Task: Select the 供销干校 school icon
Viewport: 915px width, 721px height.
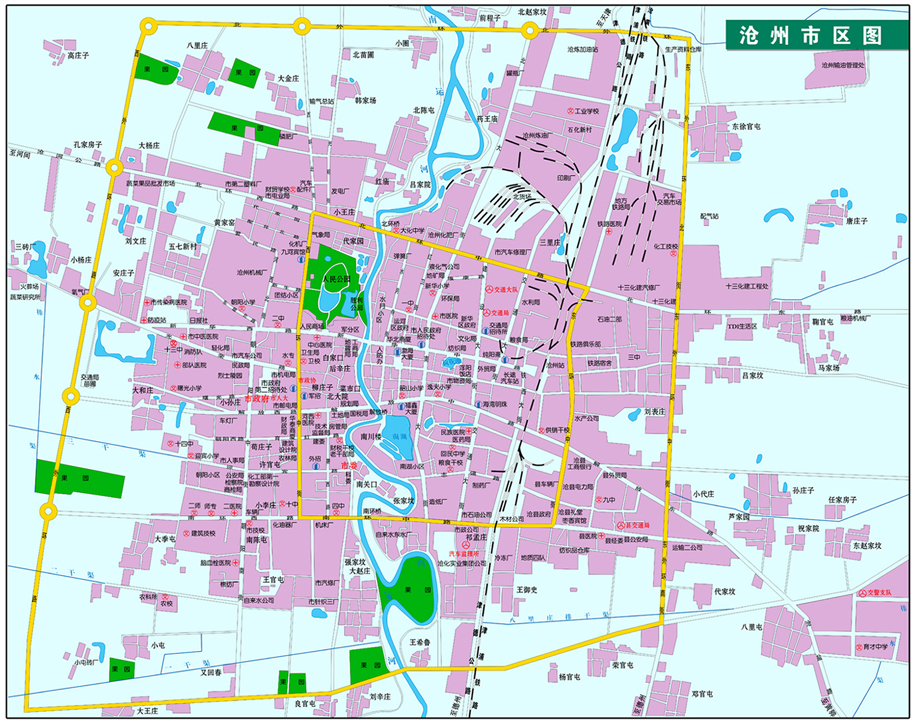Action: 540,430
